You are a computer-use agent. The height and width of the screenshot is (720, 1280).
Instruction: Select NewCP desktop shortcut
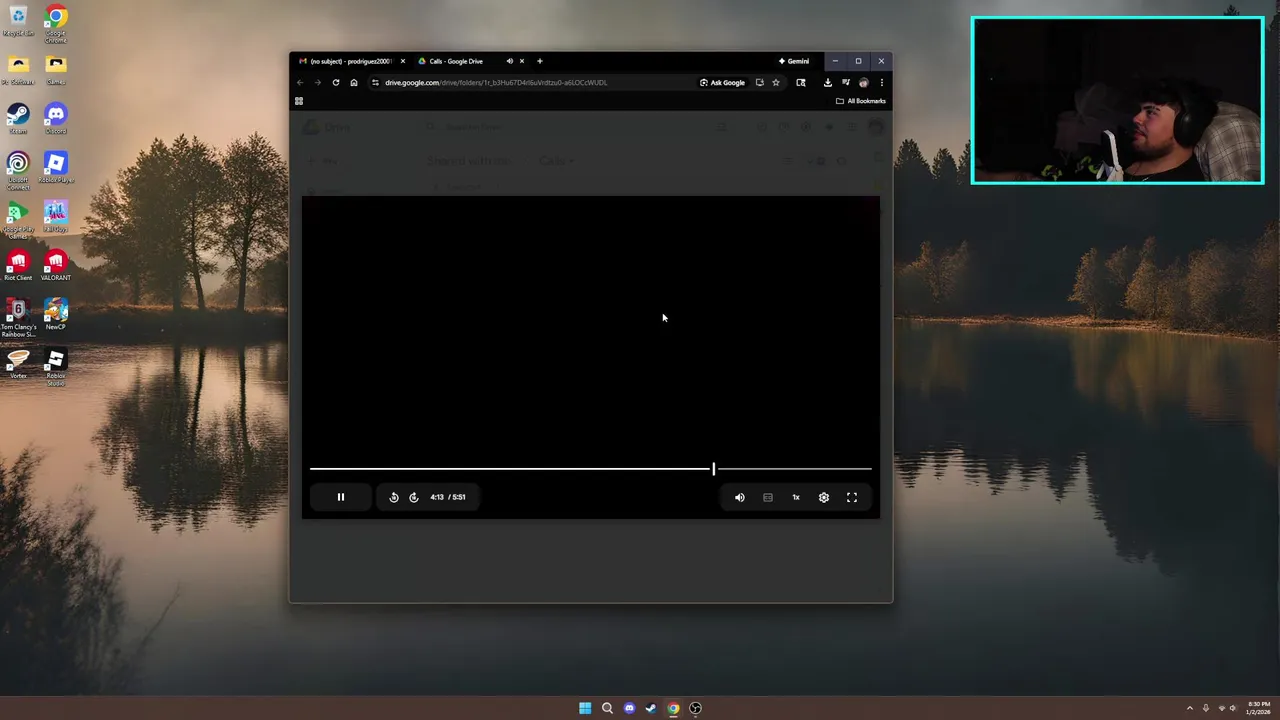[x=55, y=315]
